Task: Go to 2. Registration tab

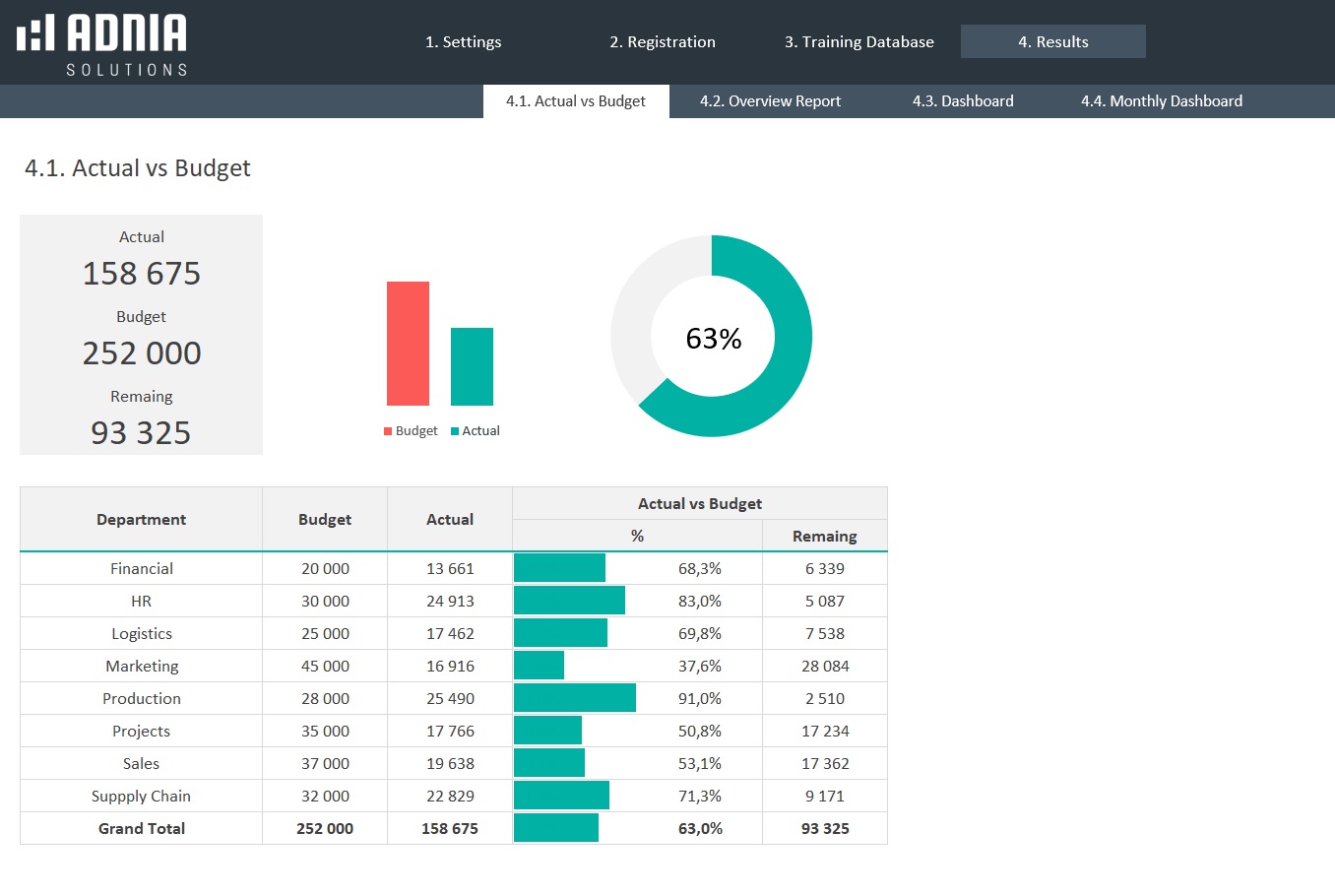Action: pyautogui.click(x=662, y=41)
